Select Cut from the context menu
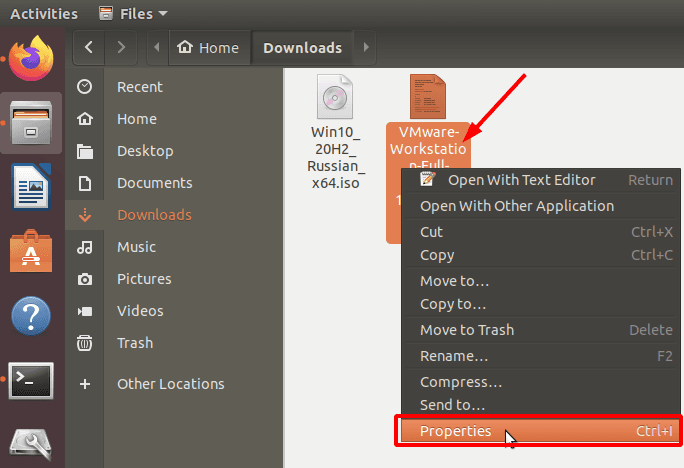Image resolution: width=684 pixels, height=468 pixels. click(x=540, y=232)
